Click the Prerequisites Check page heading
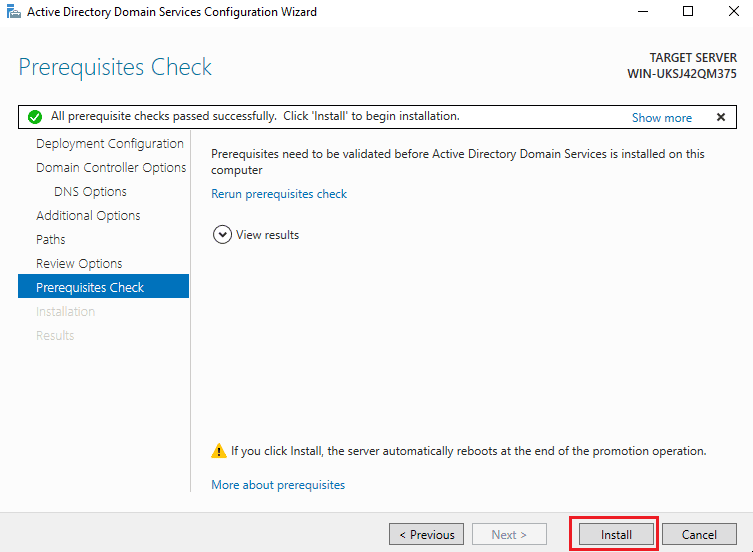This screenshot has height=552, width=753. point(115,67)
